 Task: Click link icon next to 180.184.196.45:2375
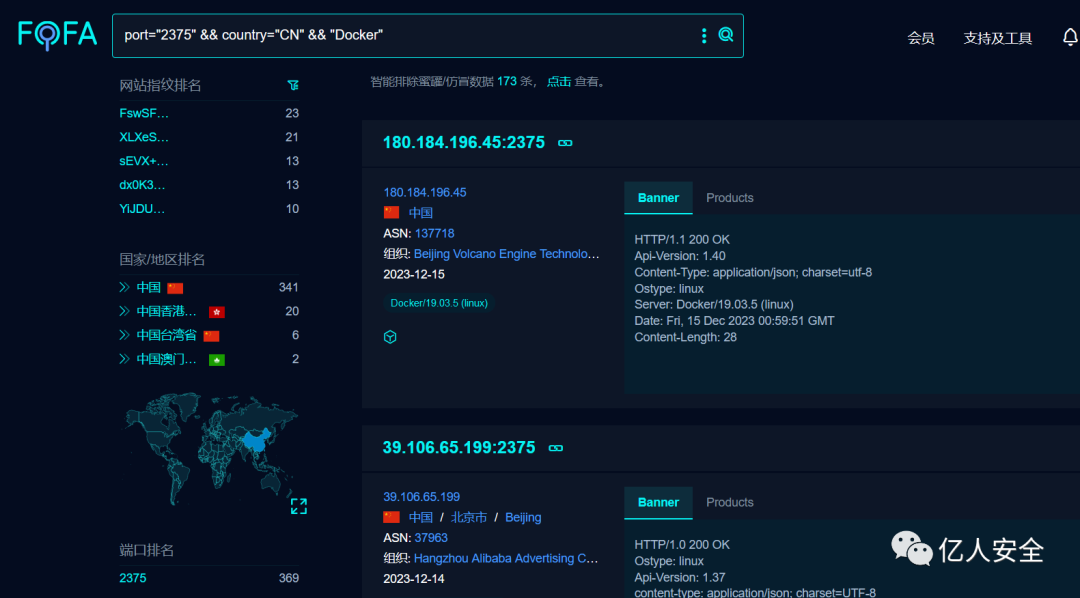[565, 143]
